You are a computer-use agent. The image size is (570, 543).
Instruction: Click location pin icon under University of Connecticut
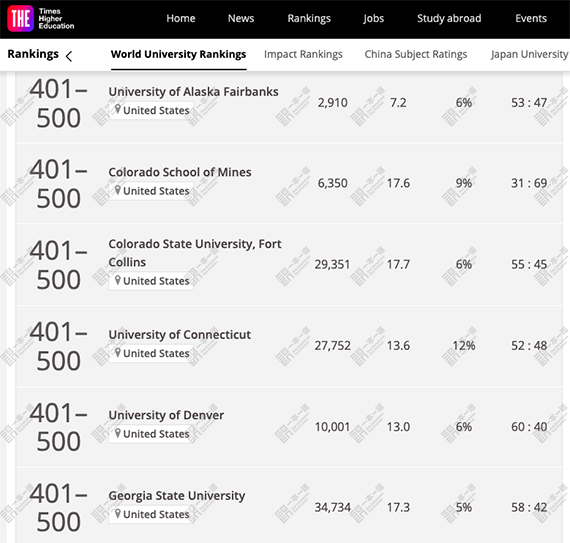(118, 352)
